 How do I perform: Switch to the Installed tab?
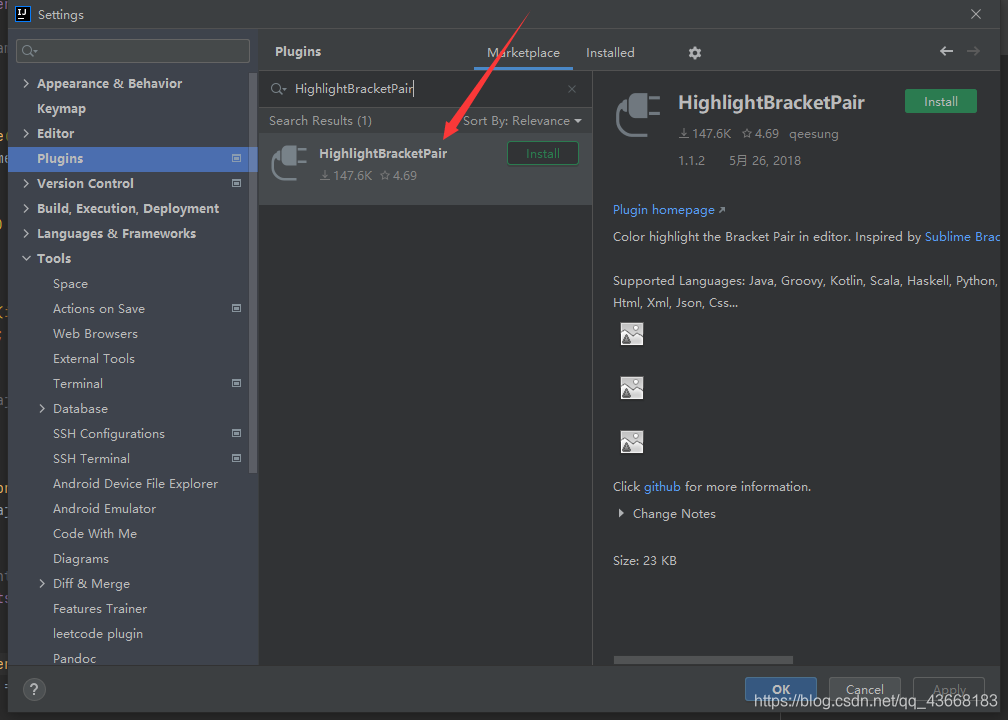610,53
